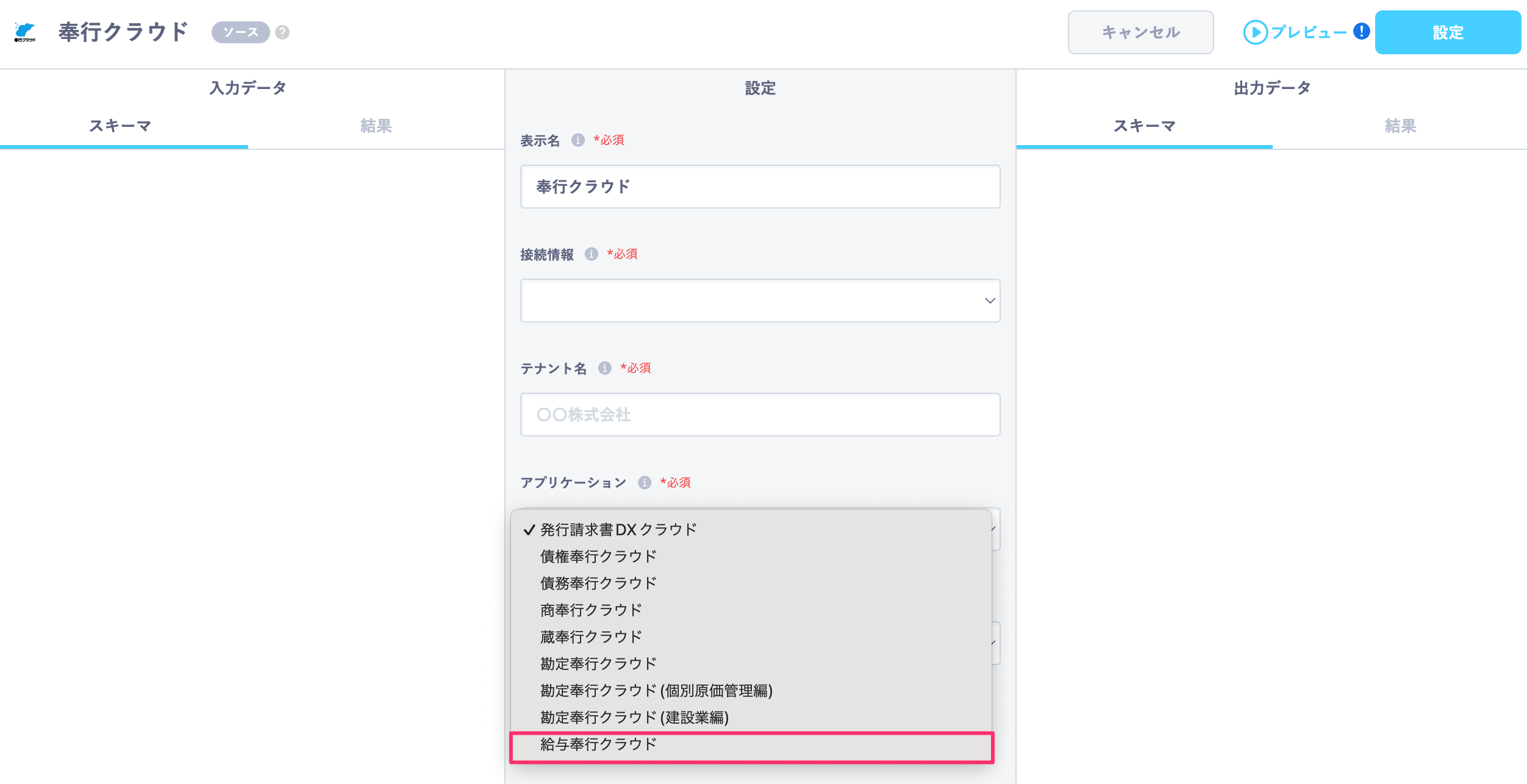Click the プレビュー play icon

[x=1255, y=32]
